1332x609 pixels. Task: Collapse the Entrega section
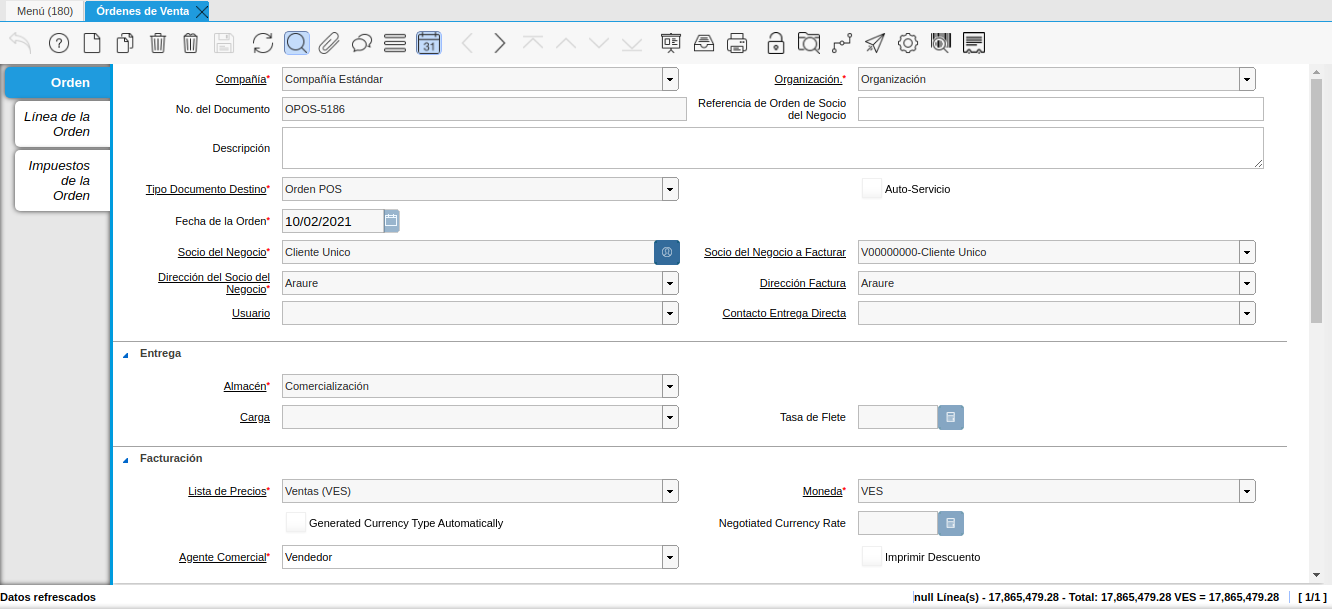point(126,354)
